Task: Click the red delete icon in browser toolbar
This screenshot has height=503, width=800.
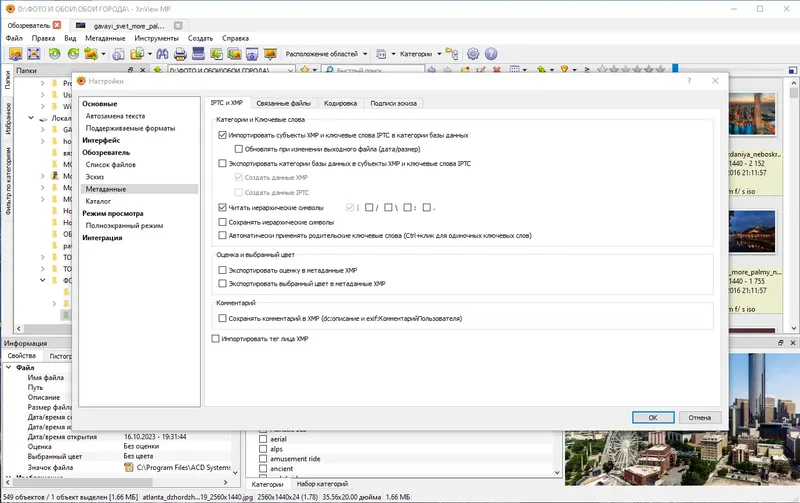Action: tap(497, 70)
